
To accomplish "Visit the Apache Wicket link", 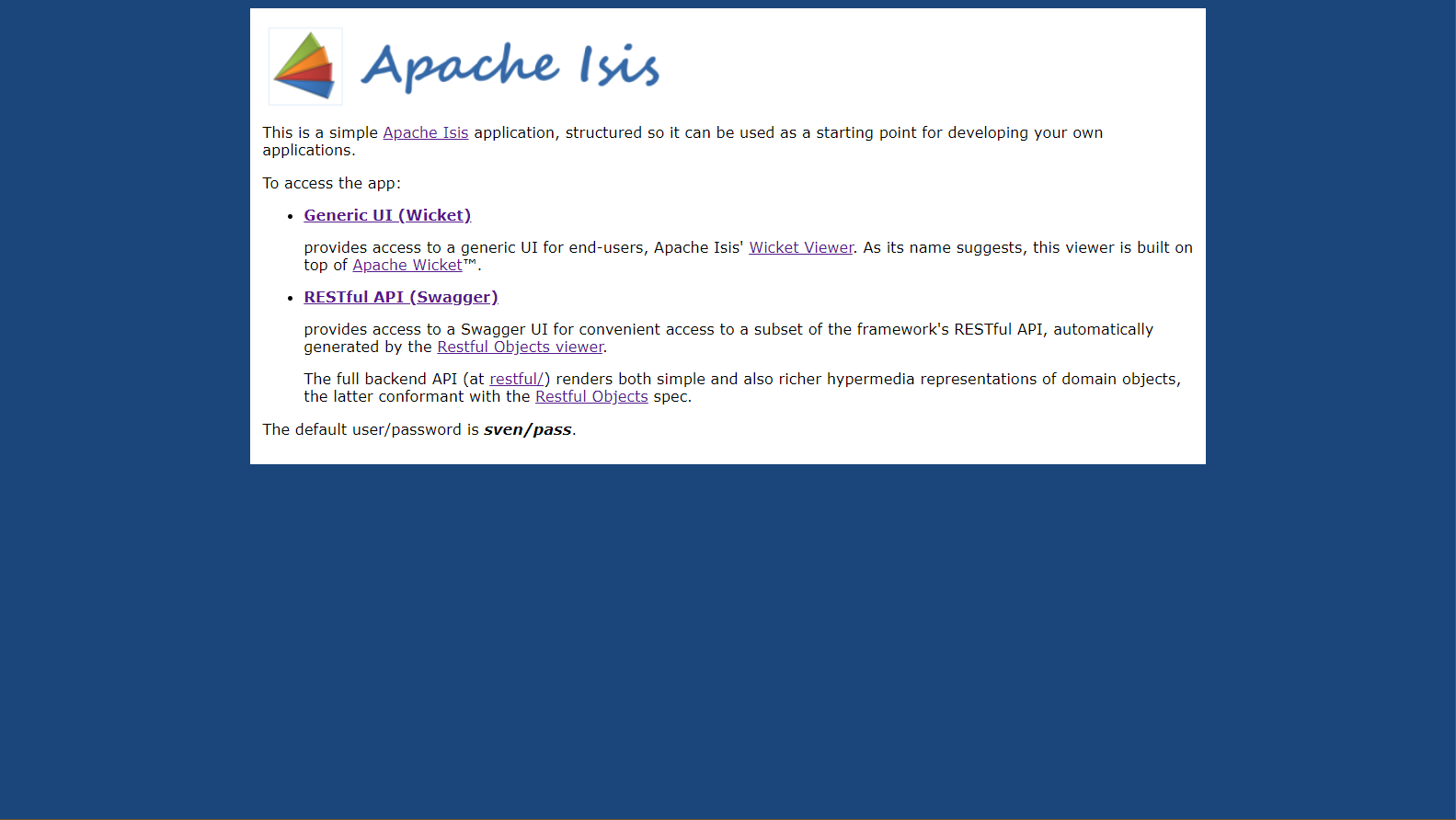I will [407, 266].
